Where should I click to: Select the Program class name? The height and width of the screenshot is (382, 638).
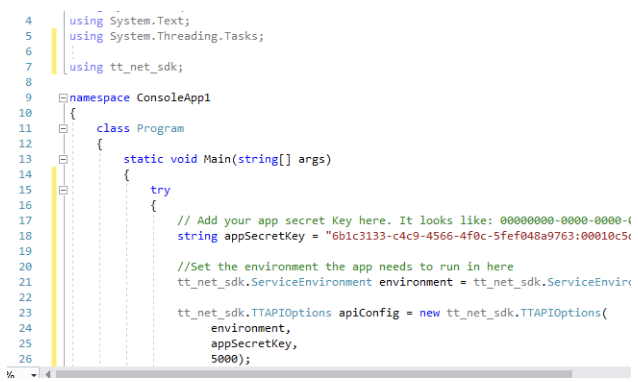[160, 129]
